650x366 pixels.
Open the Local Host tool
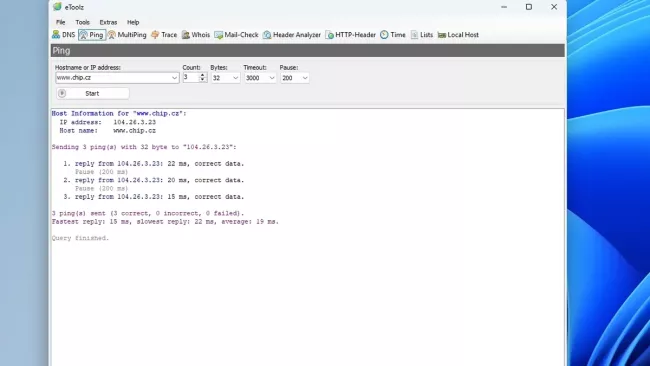[458, 35]
